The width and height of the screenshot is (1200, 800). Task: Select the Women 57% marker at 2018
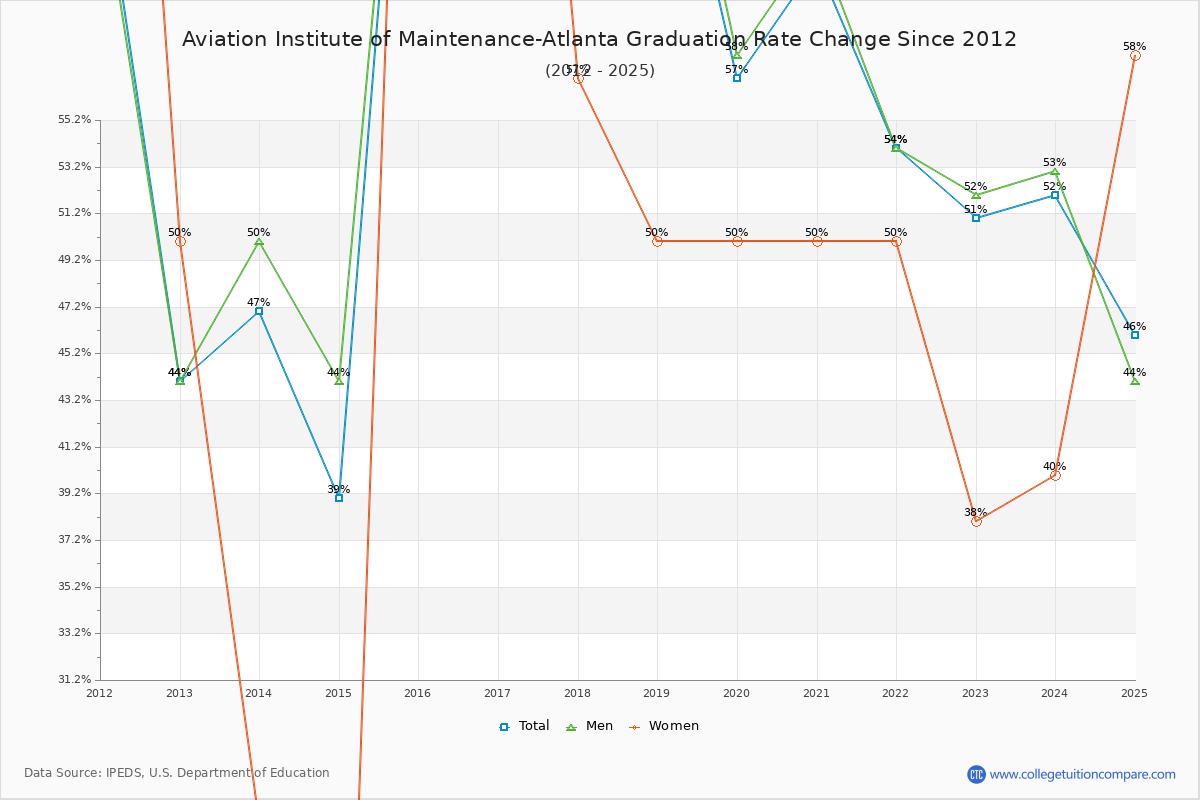[578, 78]
